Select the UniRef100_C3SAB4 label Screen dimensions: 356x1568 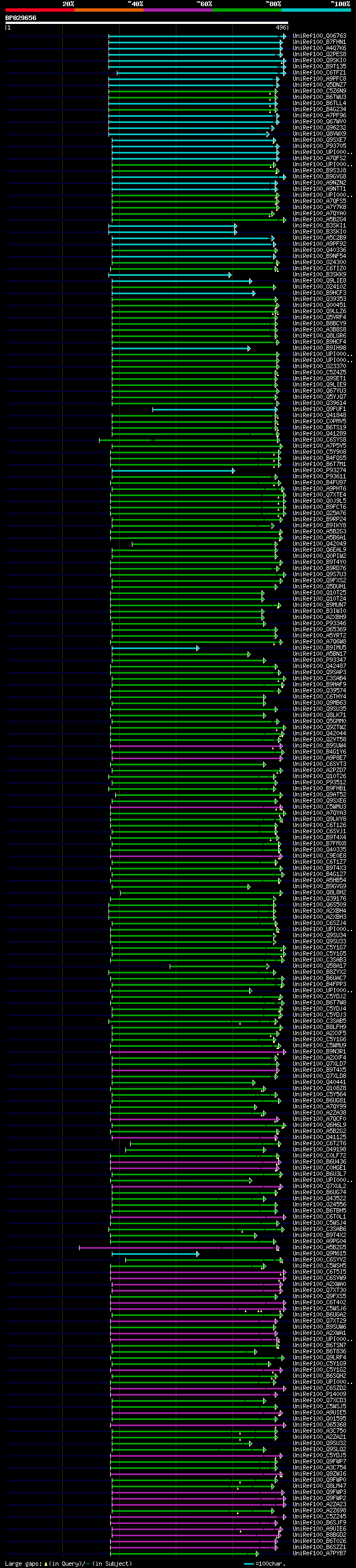pos(319,678)
